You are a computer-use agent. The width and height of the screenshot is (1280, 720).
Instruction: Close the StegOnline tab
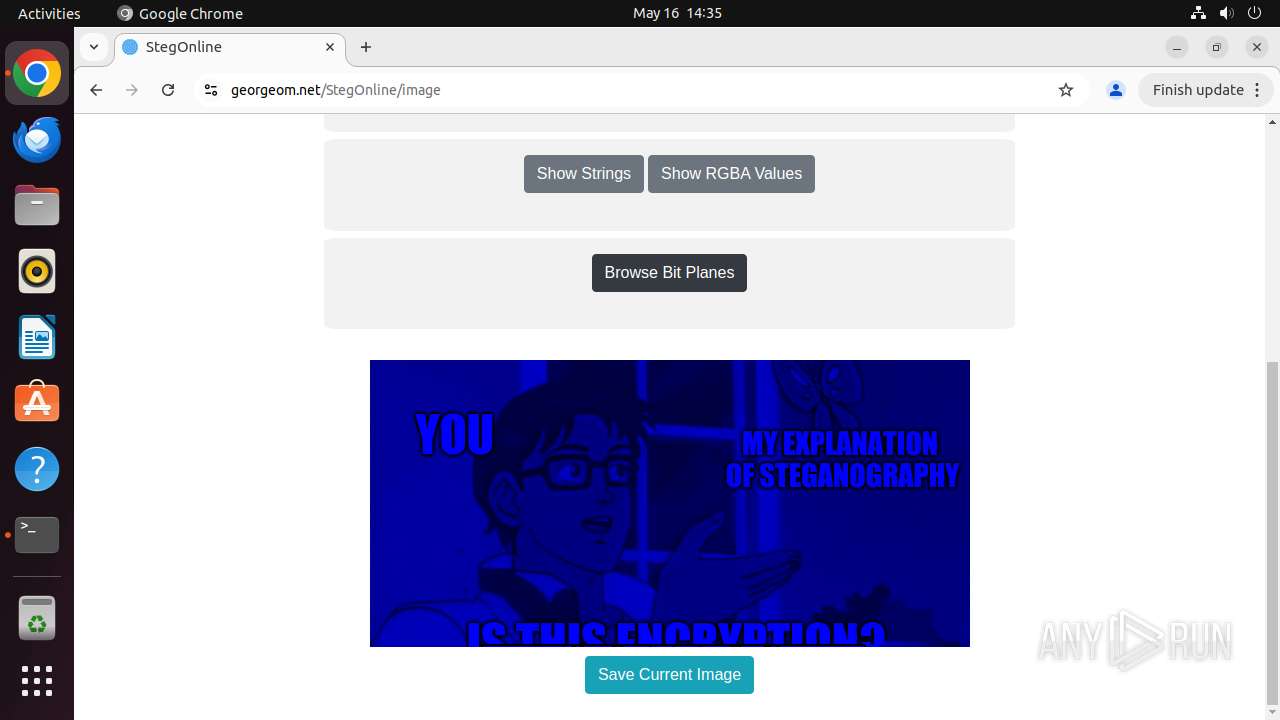pyautogui.click(x=330, y=47)
